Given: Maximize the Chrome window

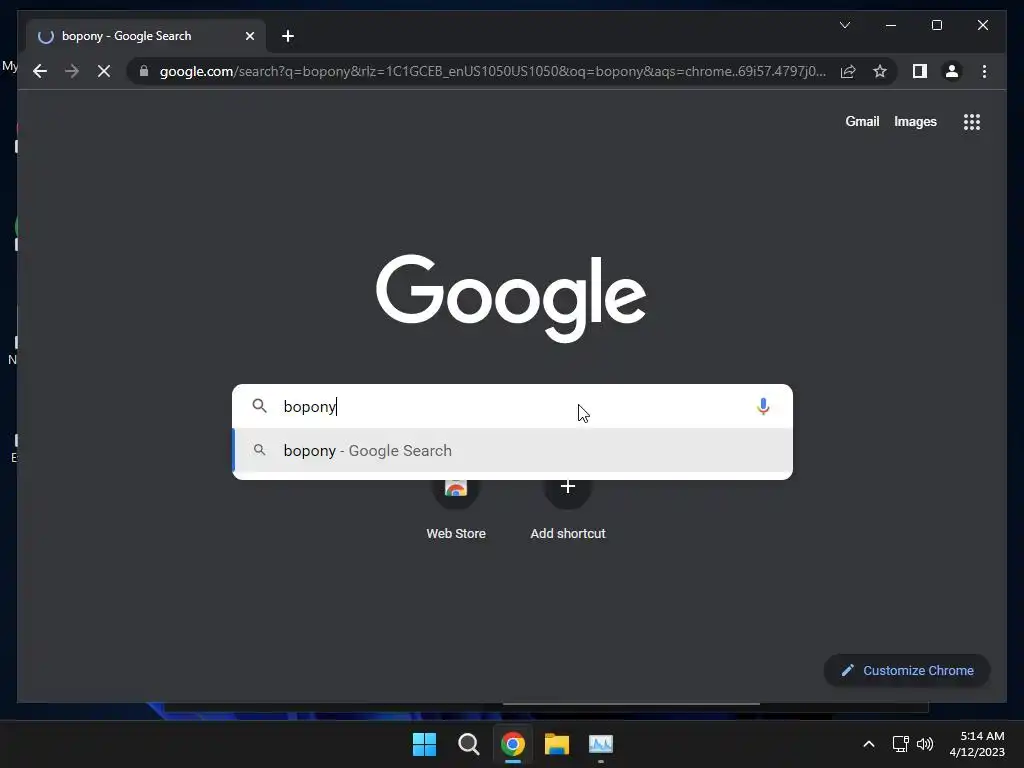Looking at the screenshot, I should pos(936,25).
